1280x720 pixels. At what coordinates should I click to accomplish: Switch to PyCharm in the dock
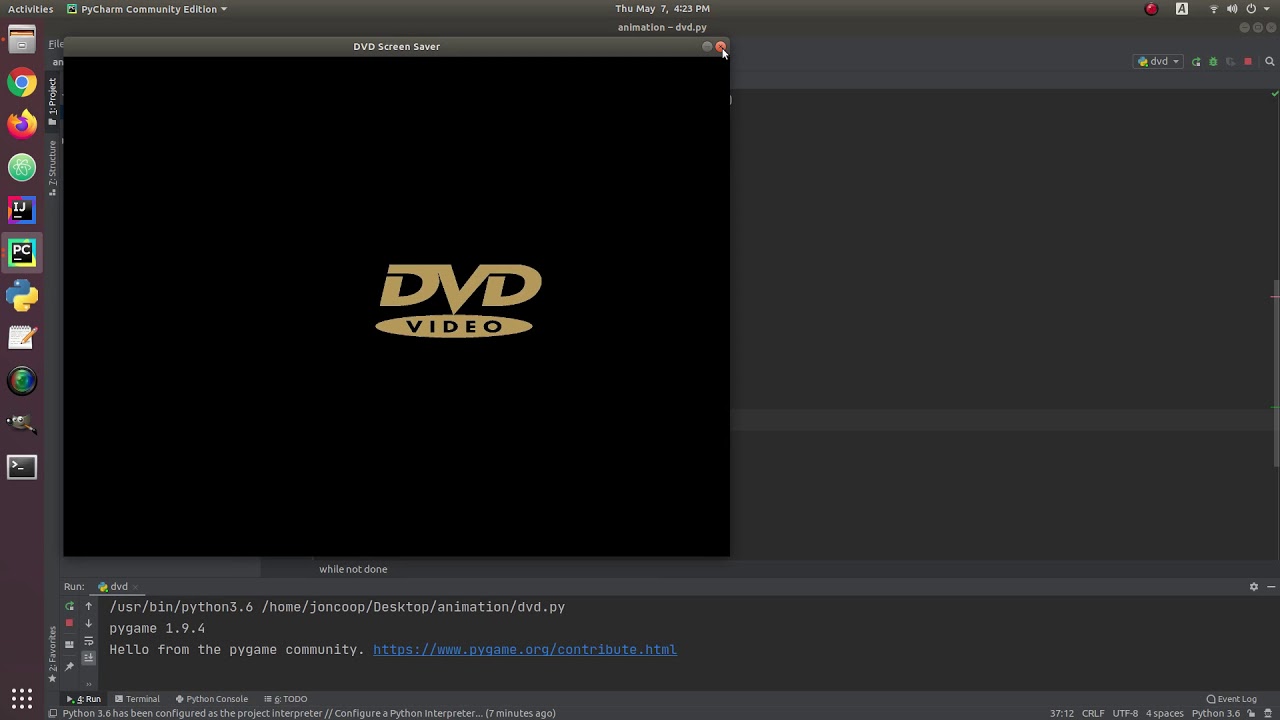pyautogui.click(x=22, y=253)
